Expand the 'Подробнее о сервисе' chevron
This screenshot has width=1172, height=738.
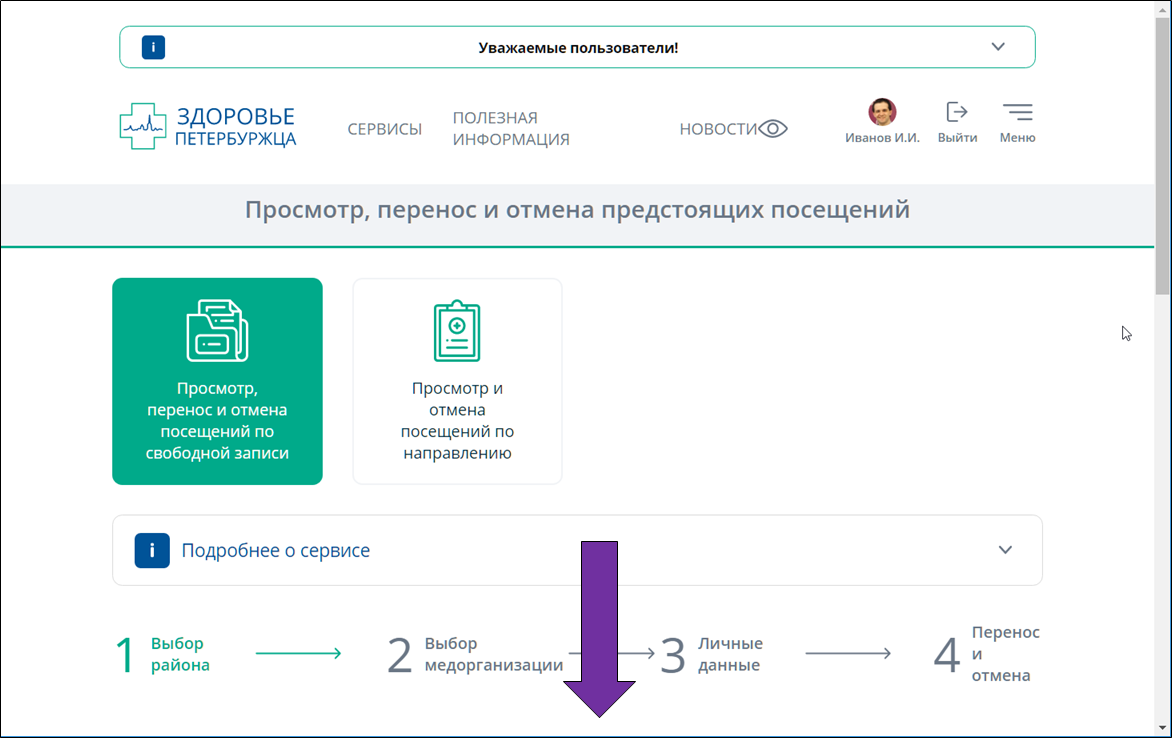[x=1005, y=550]
